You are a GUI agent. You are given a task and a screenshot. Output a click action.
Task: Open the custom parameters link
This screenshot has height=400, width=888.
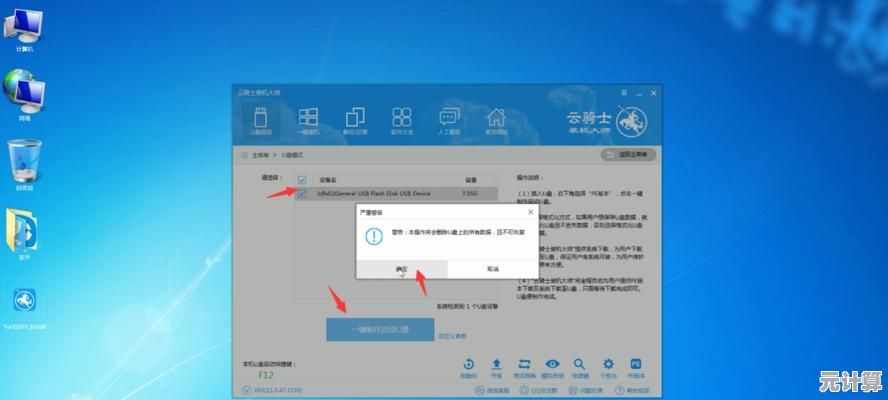point(452,336)
